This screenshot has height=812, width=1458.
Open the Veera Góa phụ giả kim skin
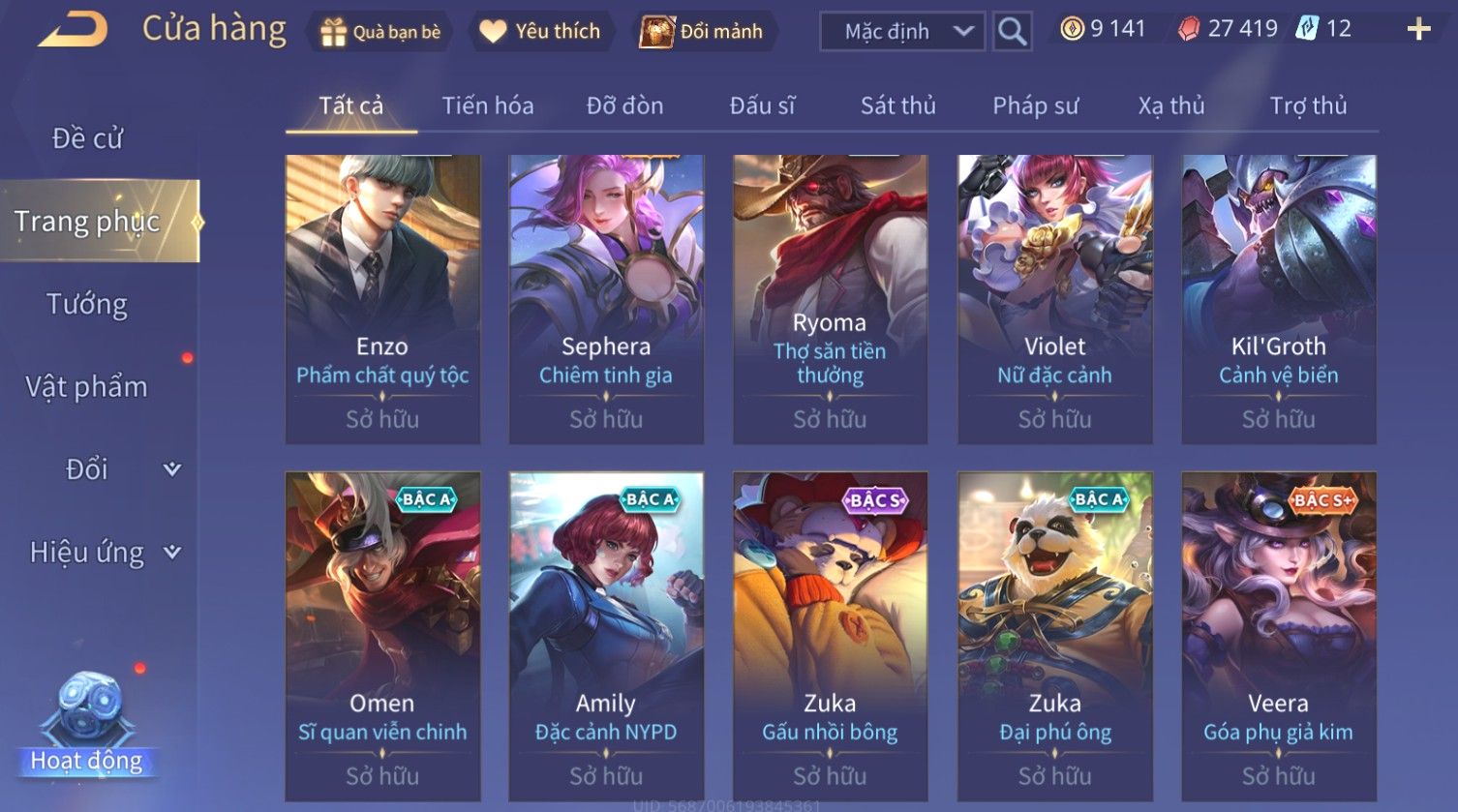[x=1279, y=636]
